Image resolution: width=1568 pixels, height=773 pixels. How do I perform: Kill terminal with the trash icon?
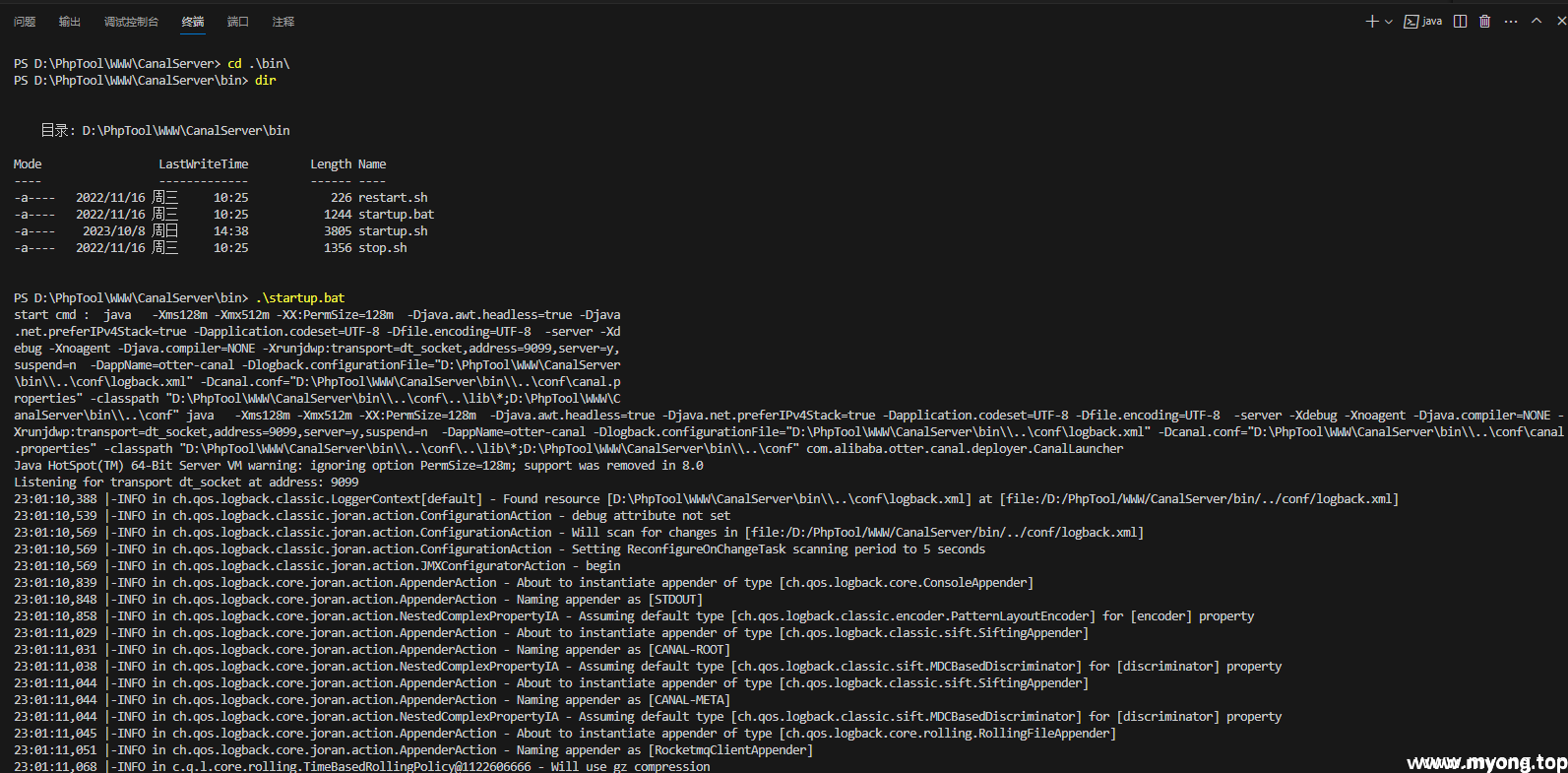pos(1484,21)
